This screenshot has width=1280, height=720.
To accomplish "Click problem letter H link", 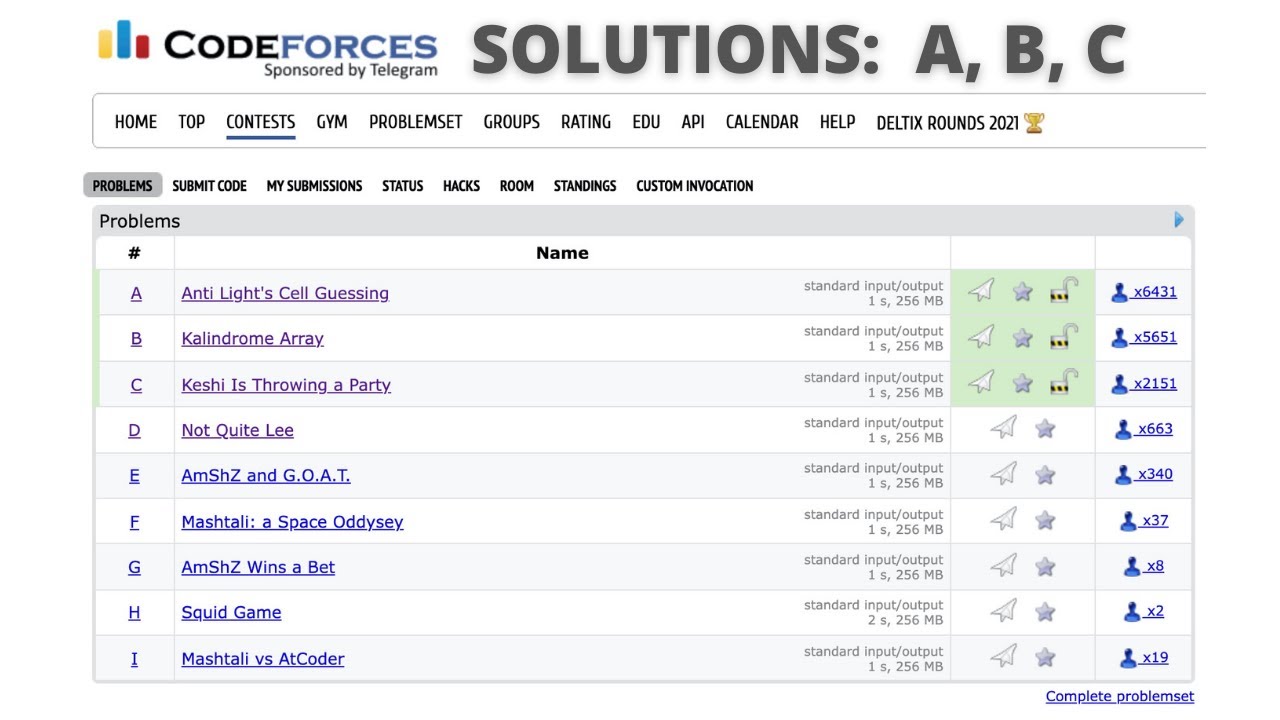I will (134, 612).
